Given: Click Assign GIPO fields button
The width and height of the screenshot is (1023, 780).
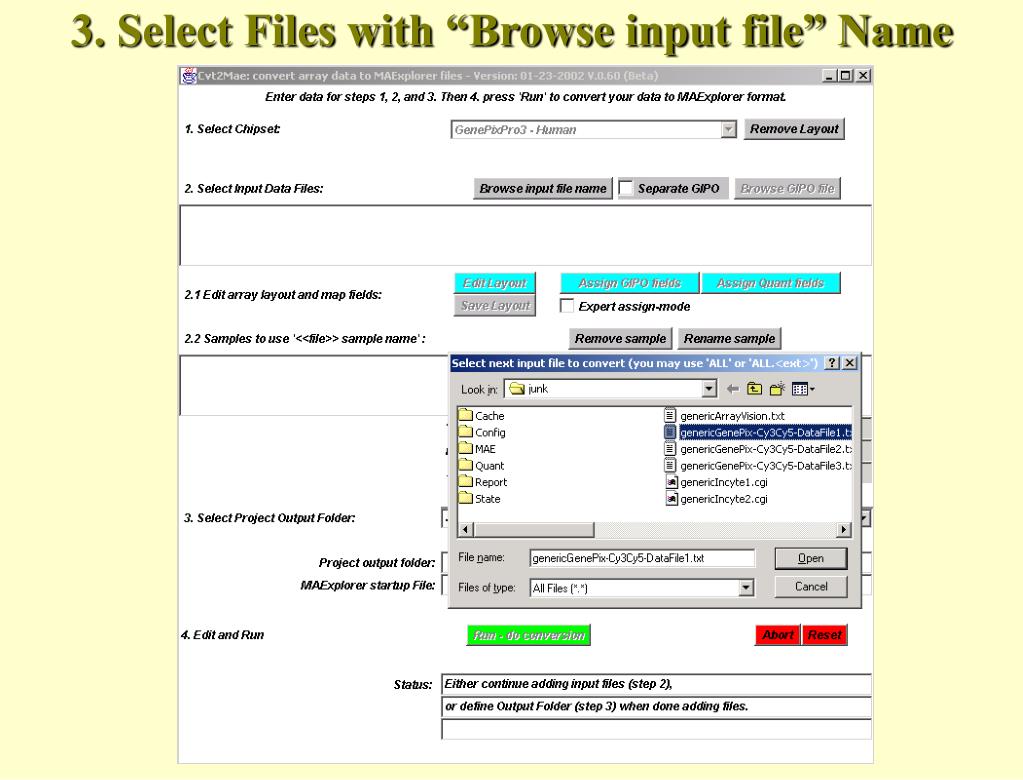Looking at the screenshot, I should pyautogui.click(x=629, y=283).
